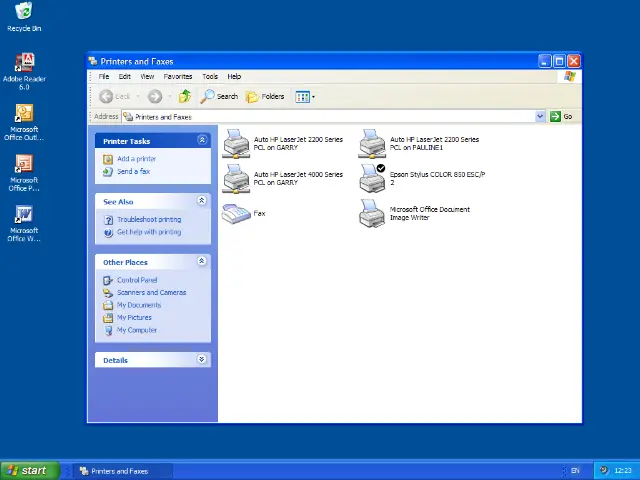Select the Fax device icon
This screenshot has height=480, width=640.
[236, 213]
